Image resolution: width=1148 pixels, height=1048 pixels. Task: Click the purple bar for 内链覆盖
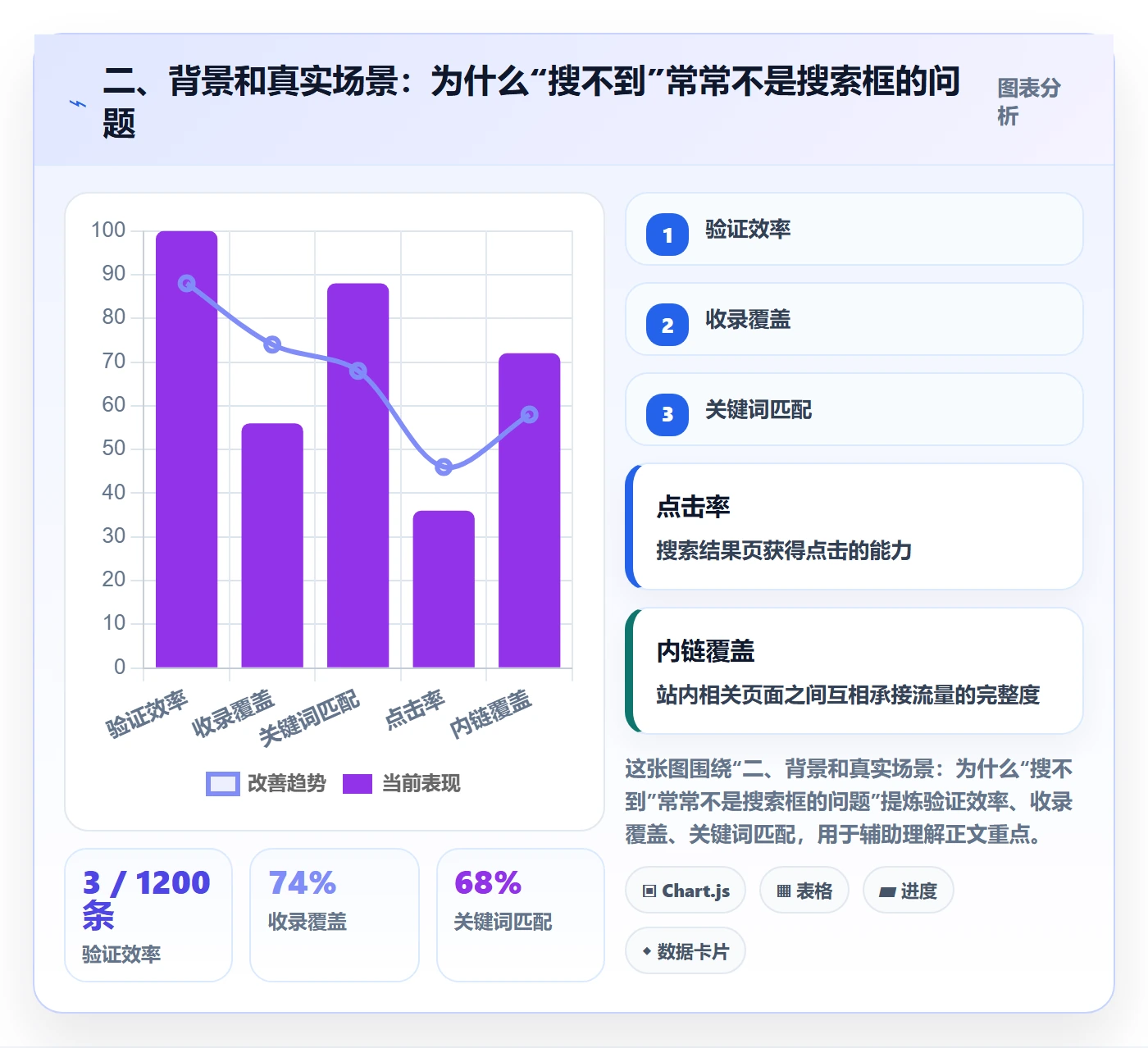[x=530, y=510]
